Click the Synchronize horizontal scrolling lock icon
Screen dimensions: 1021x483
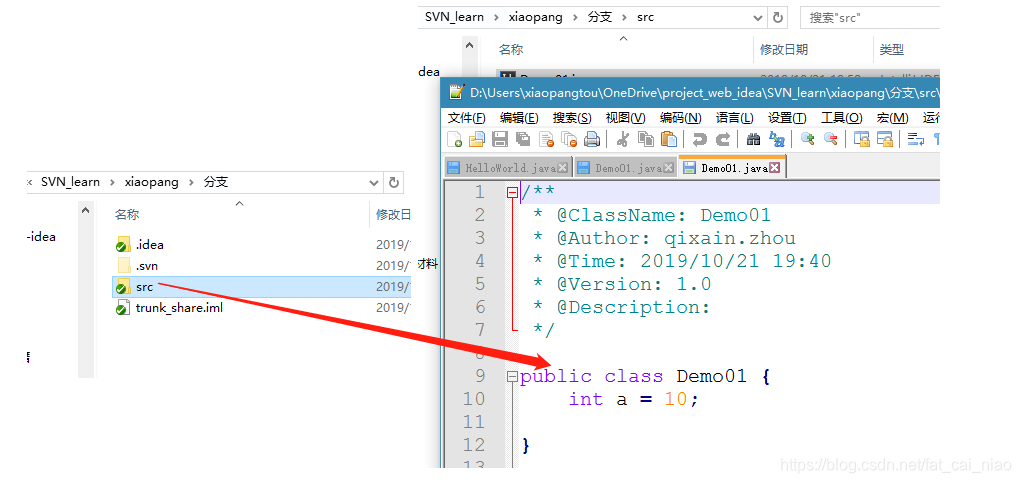tap(884, 139)
